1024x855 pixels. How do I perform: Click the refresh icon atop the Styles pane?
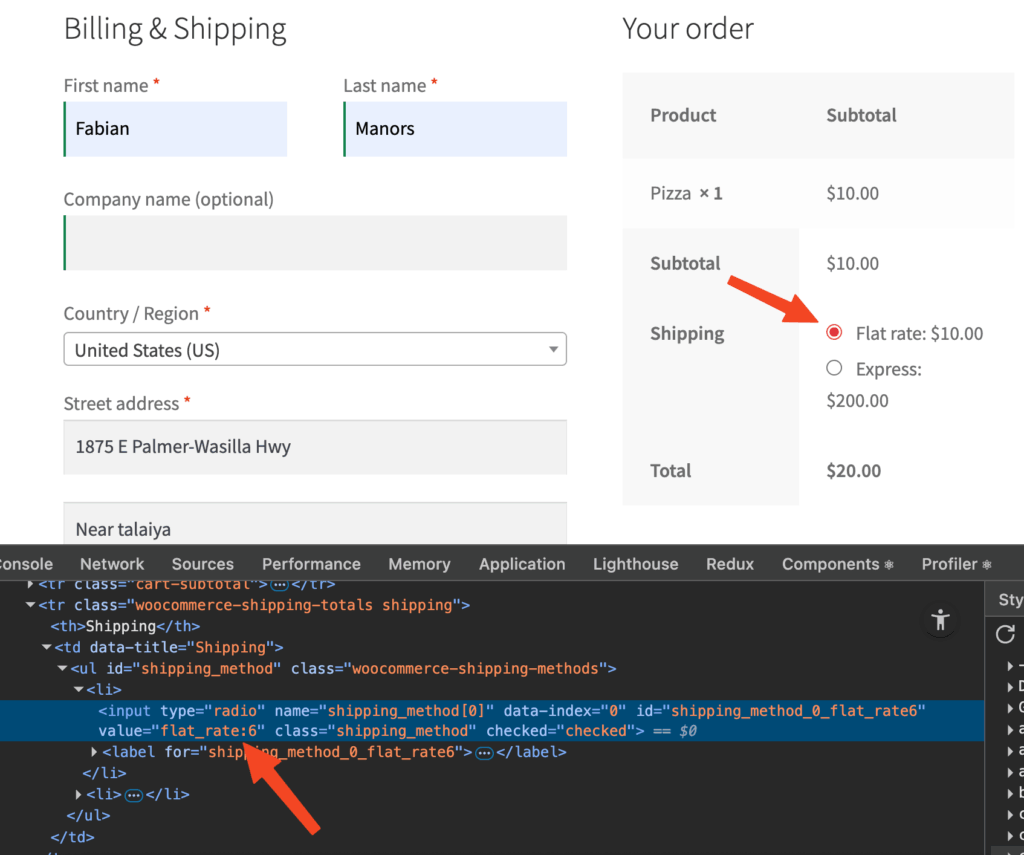click(x=1005, y=634)
